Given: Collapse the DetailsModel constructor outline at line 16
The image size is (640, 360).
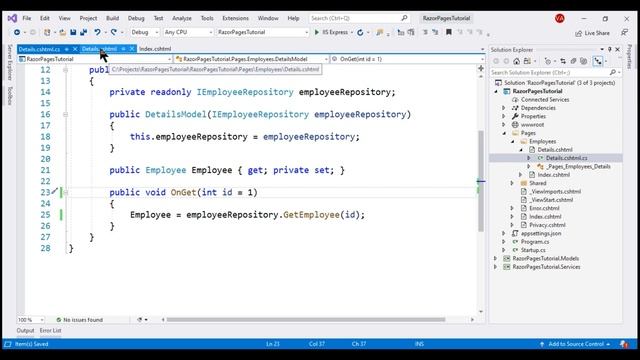Looking at the screenshot, I should coord(65,114).
